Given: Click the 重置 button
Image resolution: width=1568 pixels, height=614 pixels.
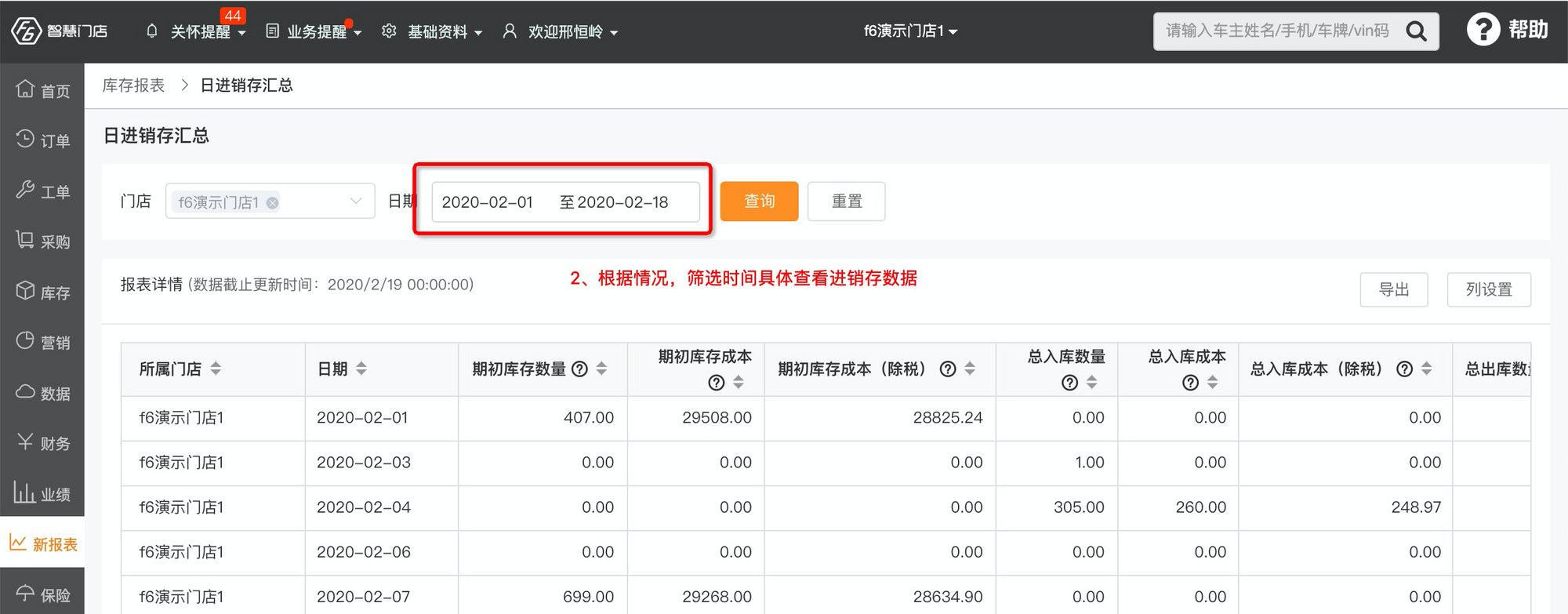Looking at the screenshot, I should point(846,202).
